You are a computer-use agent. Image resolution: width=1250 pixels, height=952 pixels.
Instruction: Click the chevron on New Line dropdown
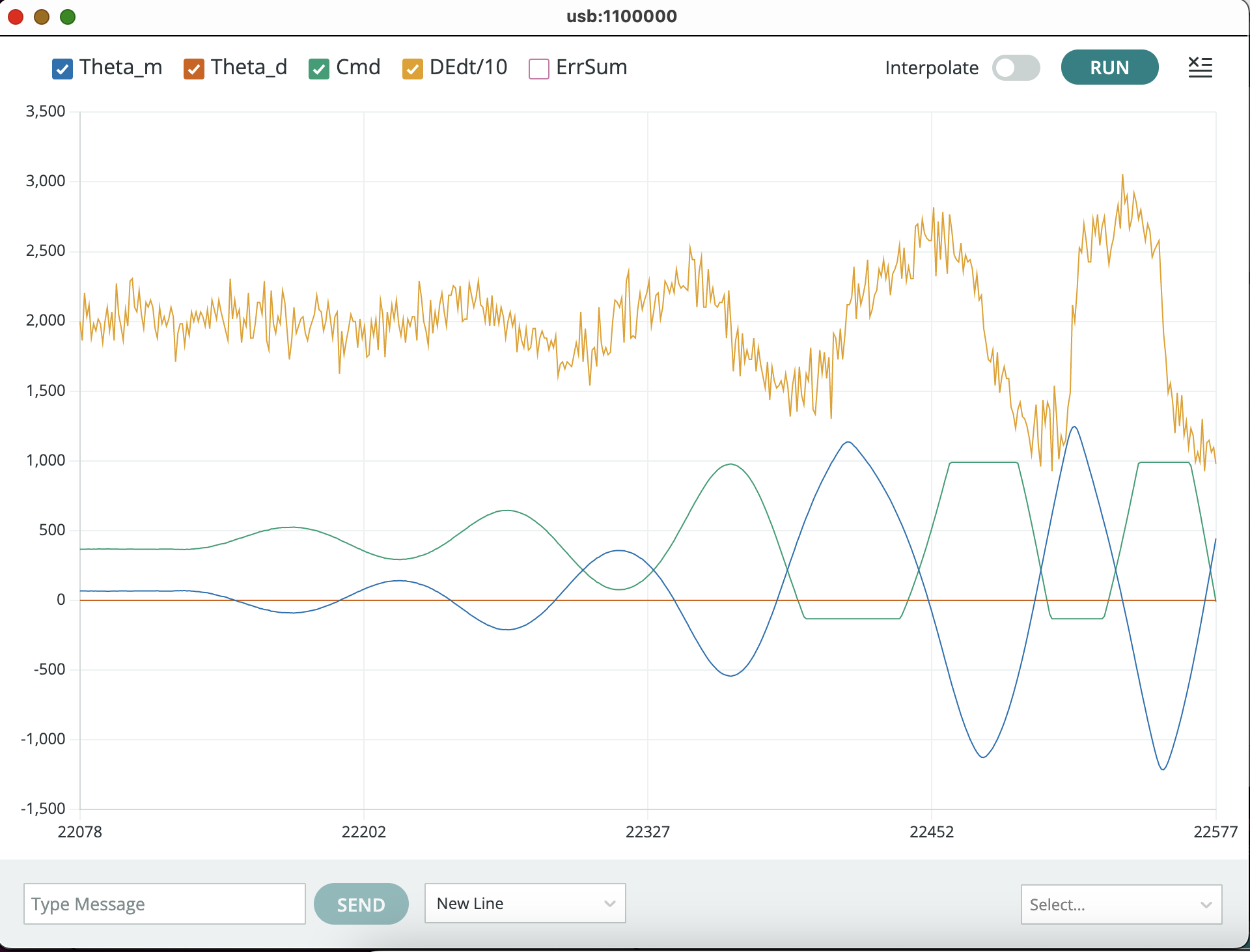point(609,903)
